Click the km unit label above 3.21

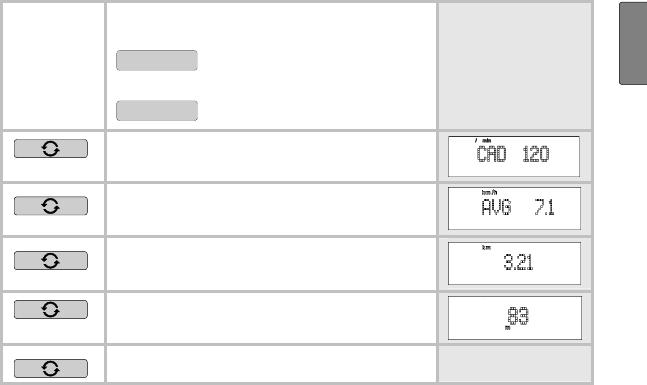click(x=486, y=248)
